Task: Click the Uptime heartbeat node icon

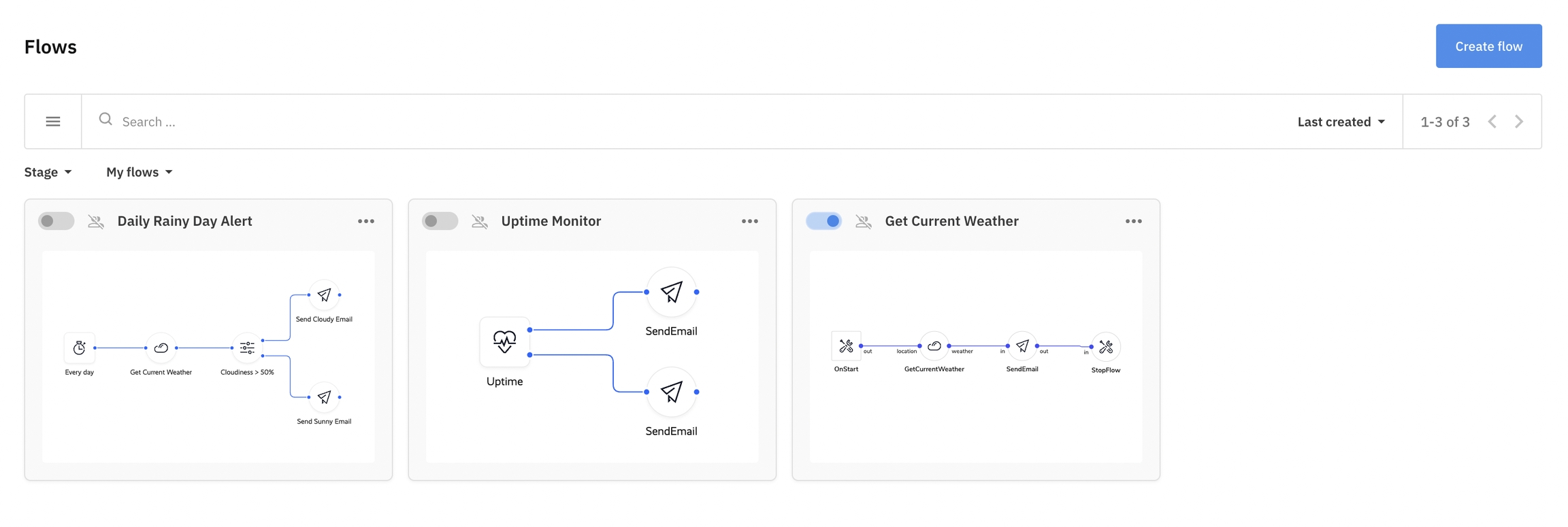Action: click(x=504, y=341)
